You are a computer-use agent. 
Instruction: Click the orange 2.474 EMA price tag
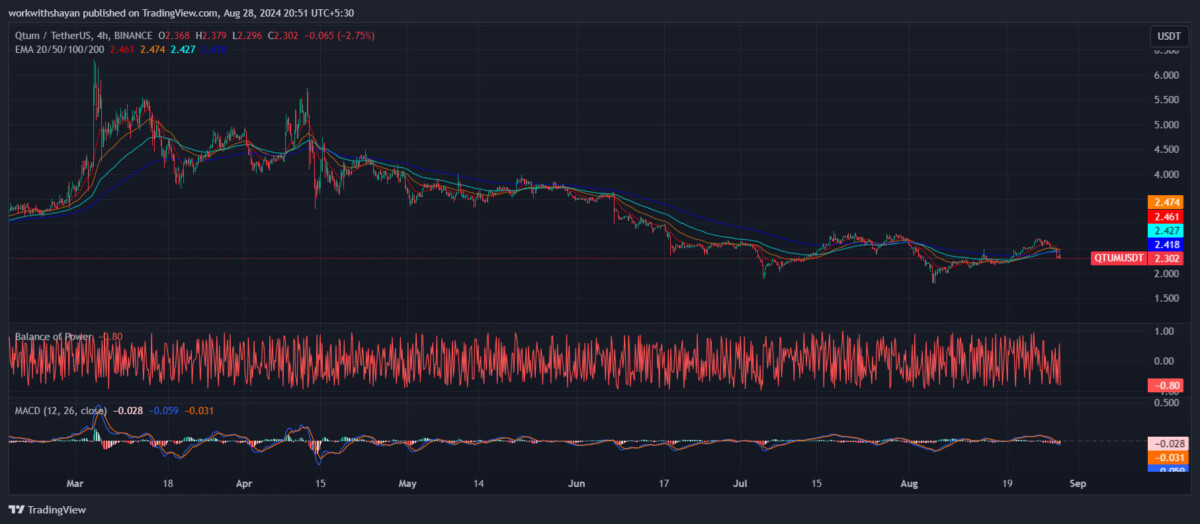[x=1166, y=202]
